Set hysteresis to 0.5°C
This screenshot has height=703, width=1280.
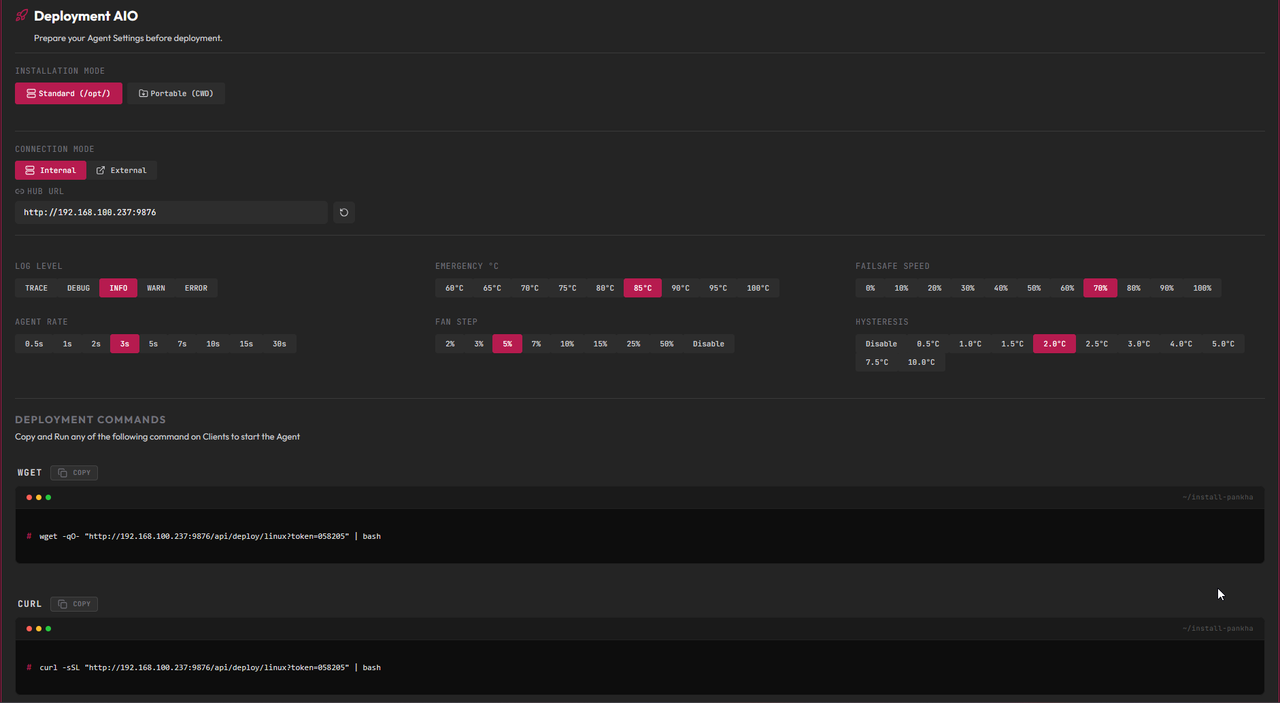(x=928, y=344)
